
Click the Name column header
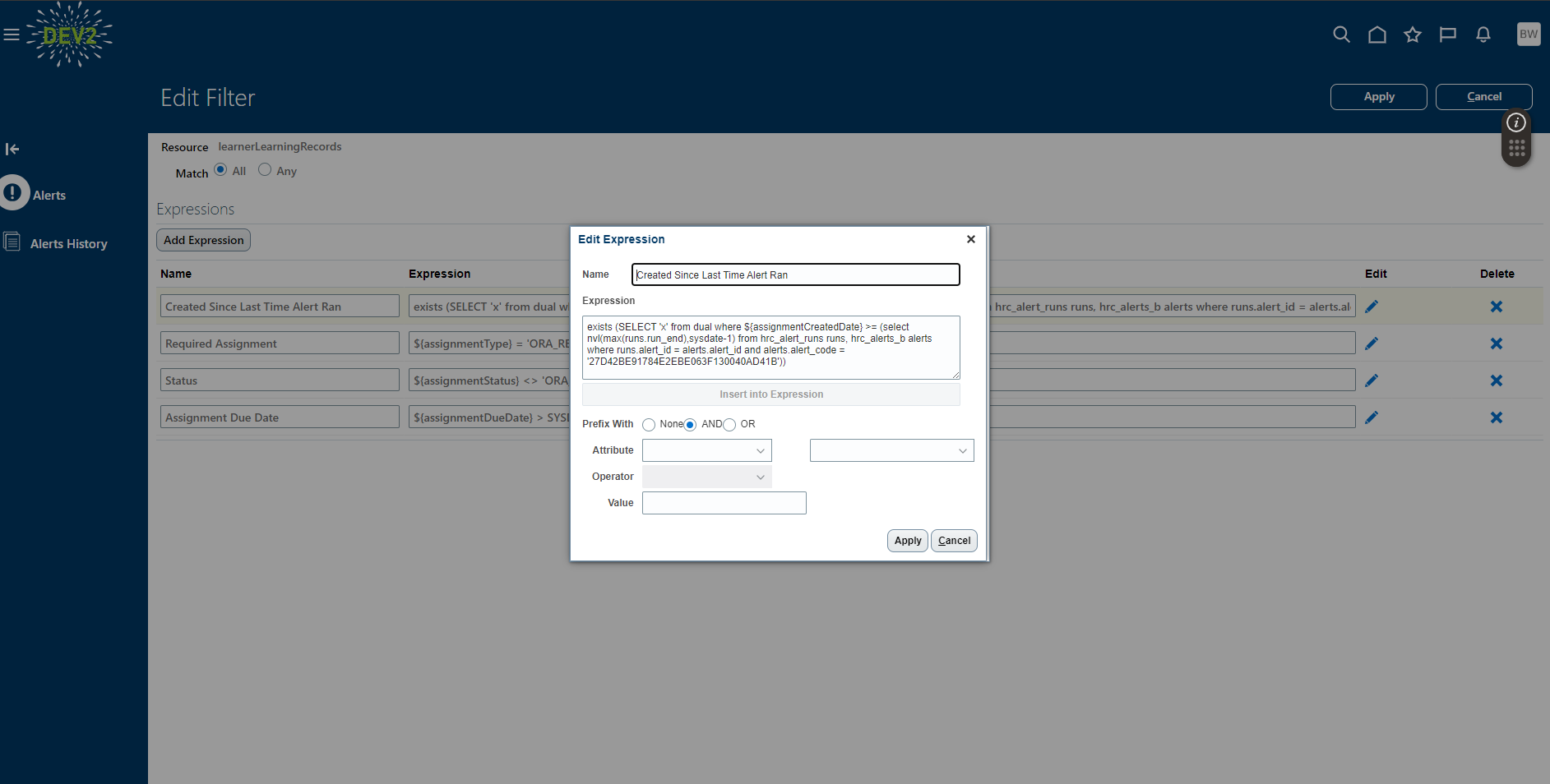click(176, 274)
